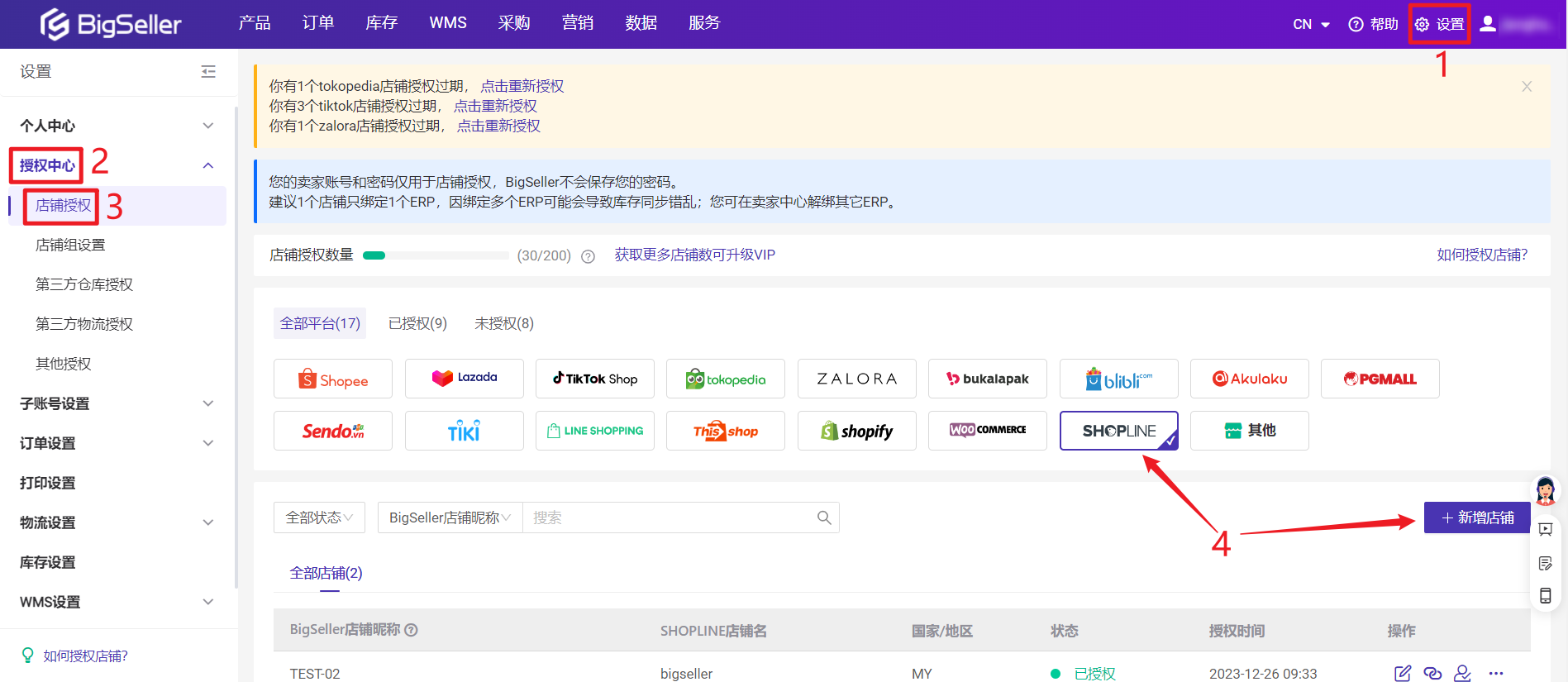Click tokopedia 点击重新授权 link

(x=522, y=86)
